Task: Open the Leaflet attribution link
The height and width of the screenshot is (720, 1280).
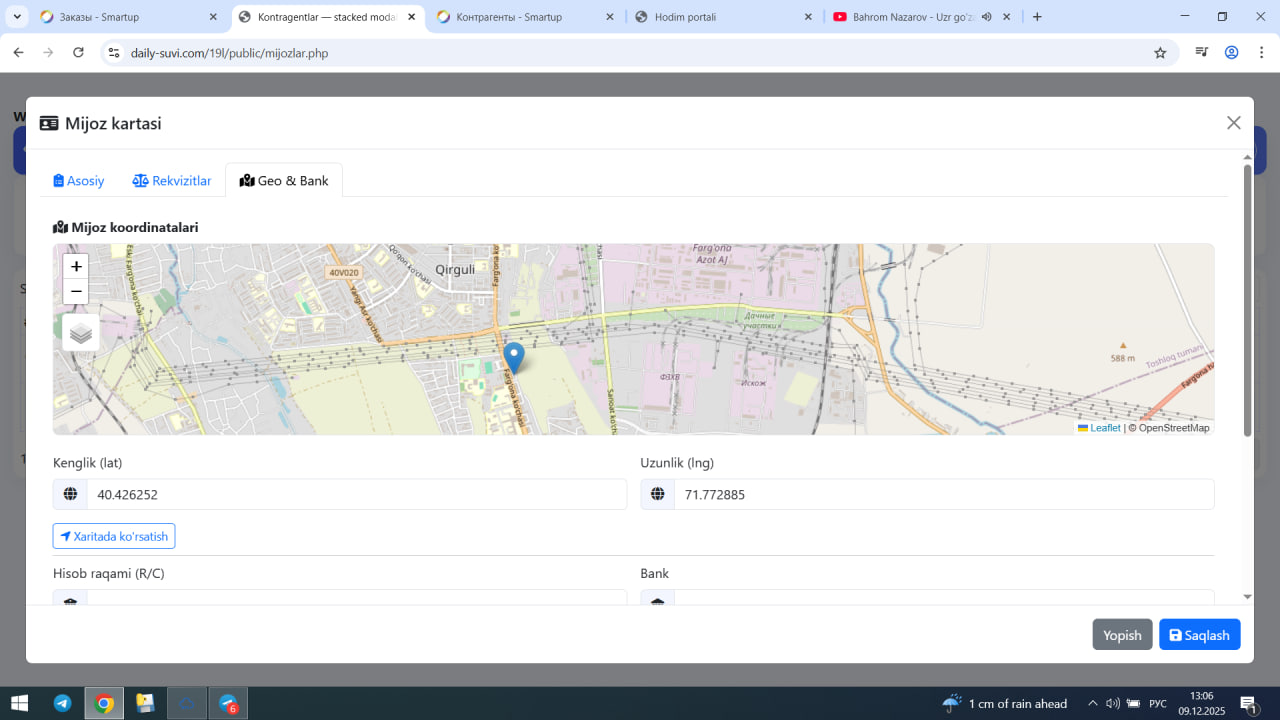Action: tap(1104, 428)
